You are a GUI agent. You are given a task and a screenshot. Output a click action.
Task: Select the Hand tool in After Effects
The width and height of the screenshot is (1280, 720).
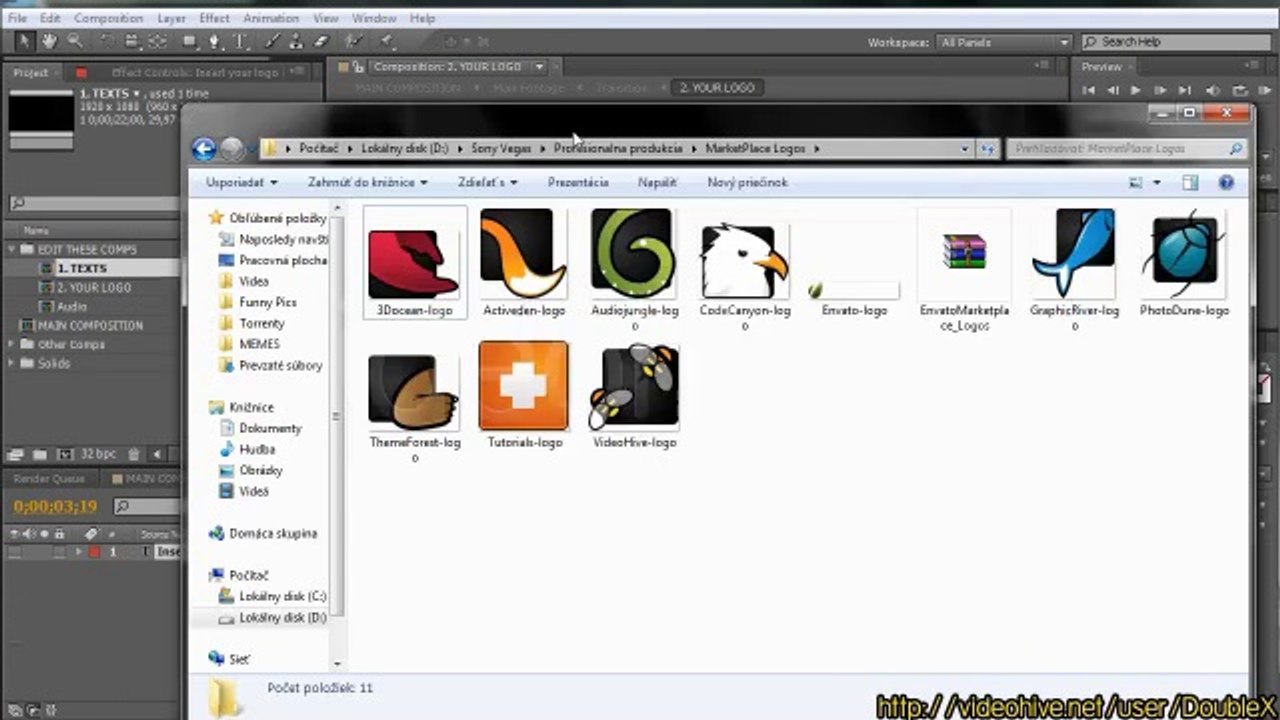(48, 41)
